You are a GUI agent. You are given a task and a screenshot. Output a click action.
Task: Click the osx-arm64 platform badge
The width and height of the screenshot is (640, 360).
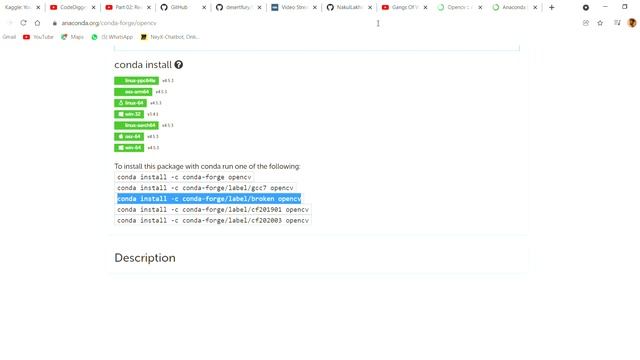coord(133,92)
